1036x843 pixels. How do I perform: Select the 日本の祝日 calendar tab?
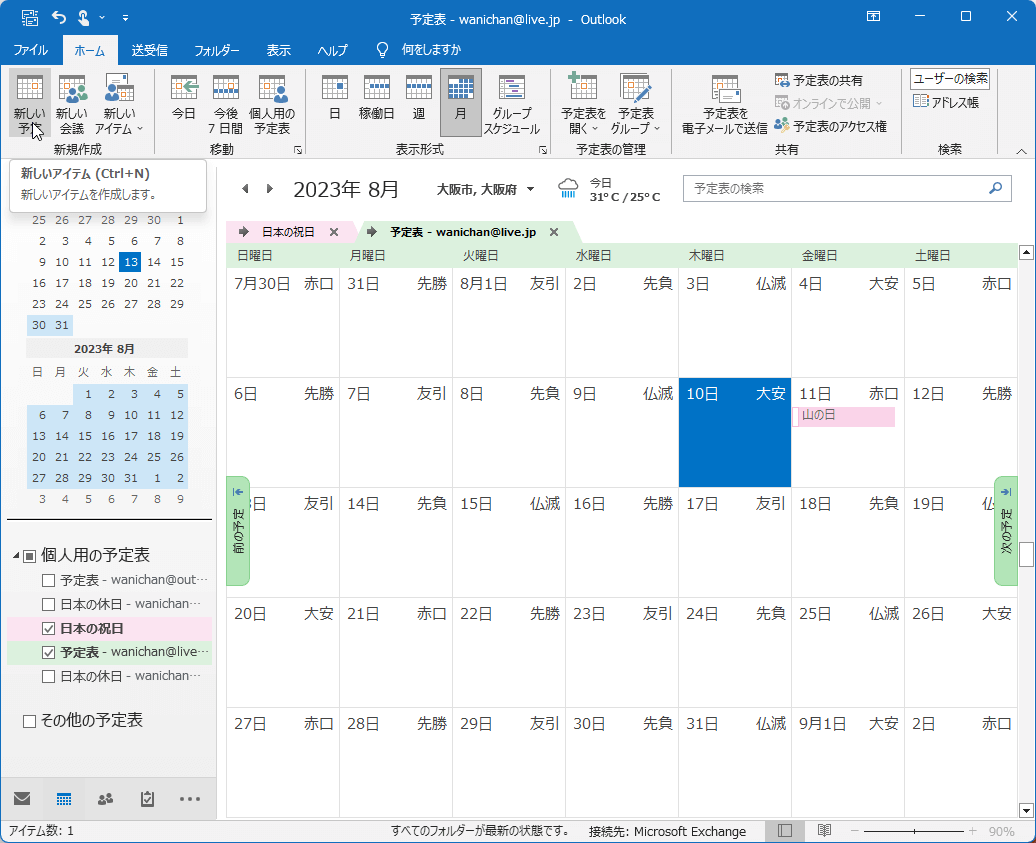point(287,232)
